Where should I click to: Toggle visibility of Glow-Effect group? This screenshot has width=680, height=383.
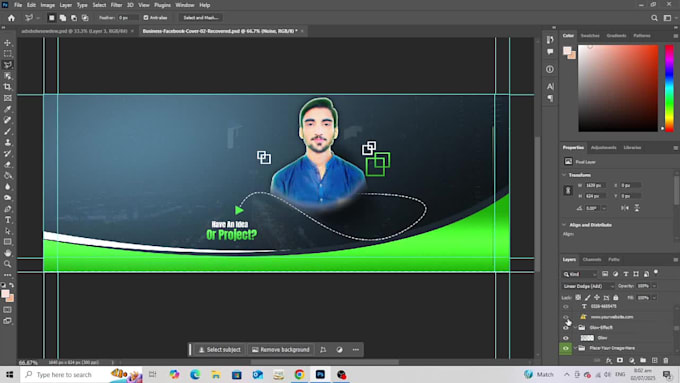point(566,327)
